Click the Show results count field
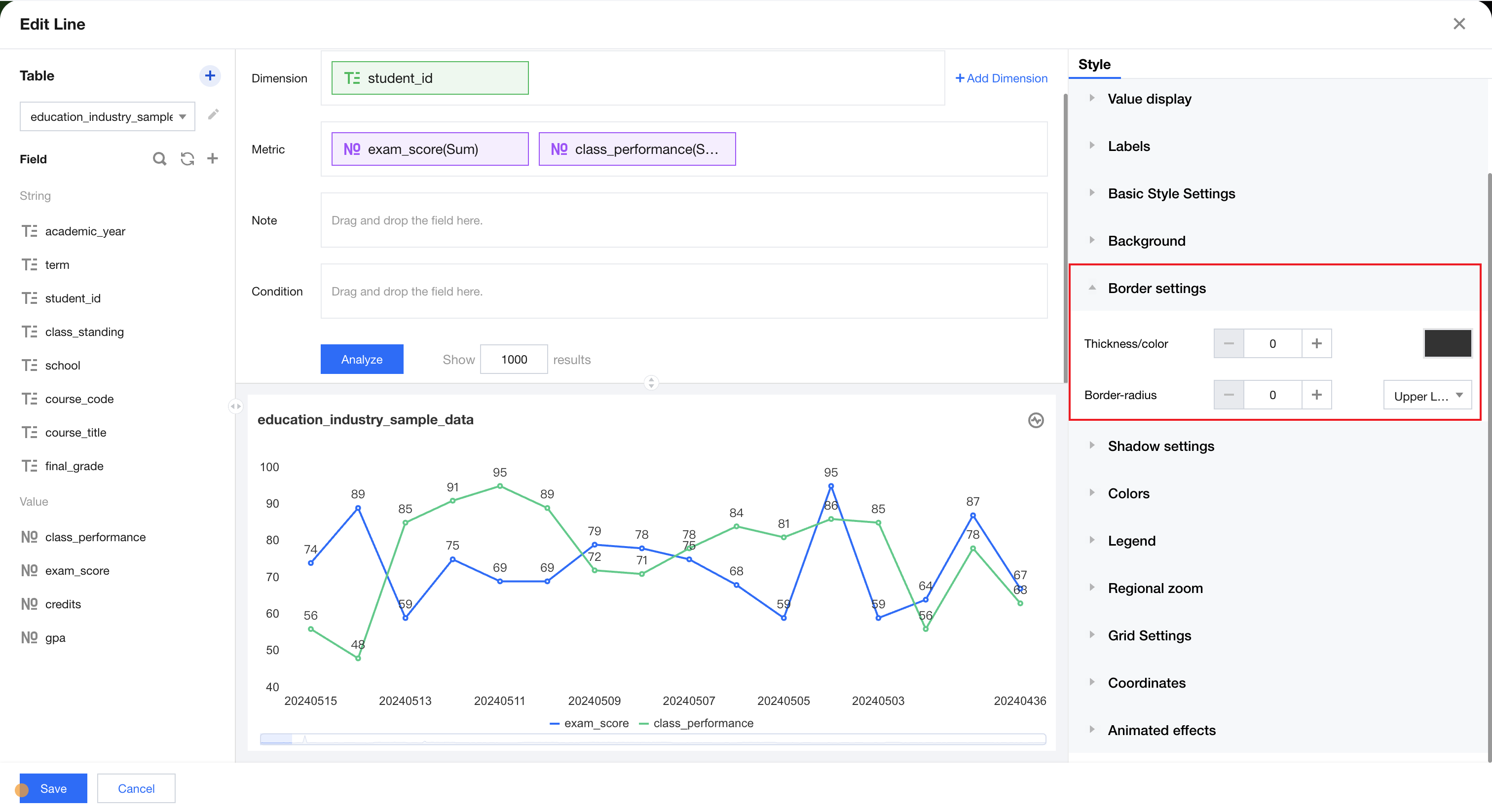The image size is (1492, 812). pos(514,359)
